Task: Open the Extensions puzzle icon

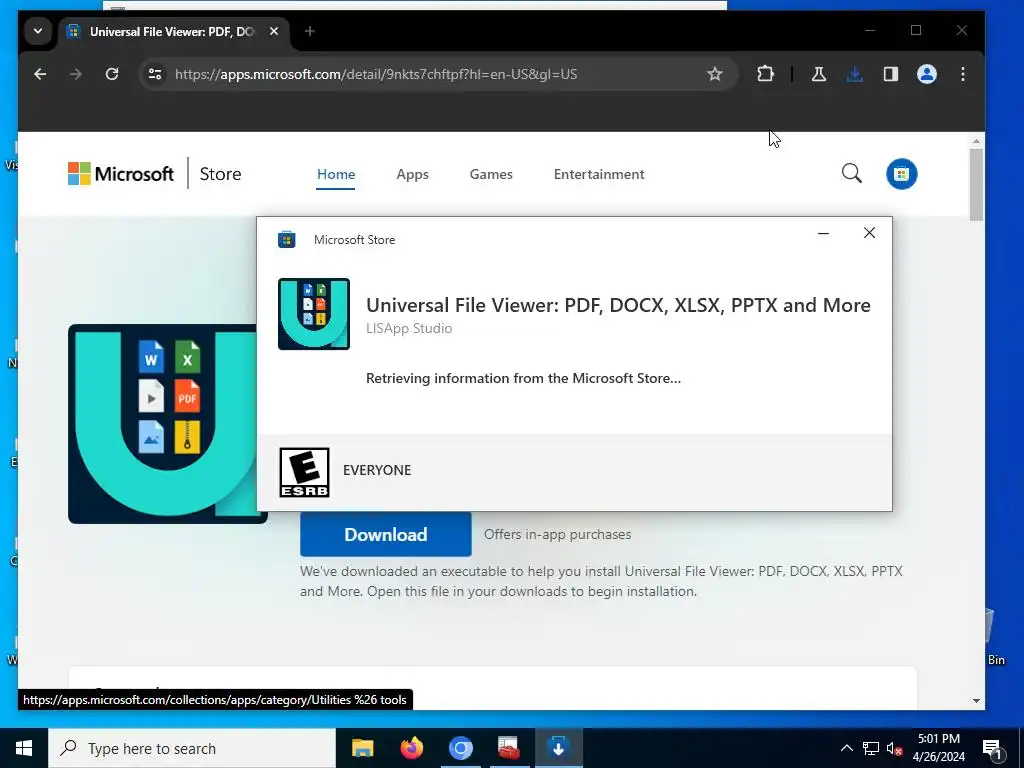Action: click(x=765, y=74)
